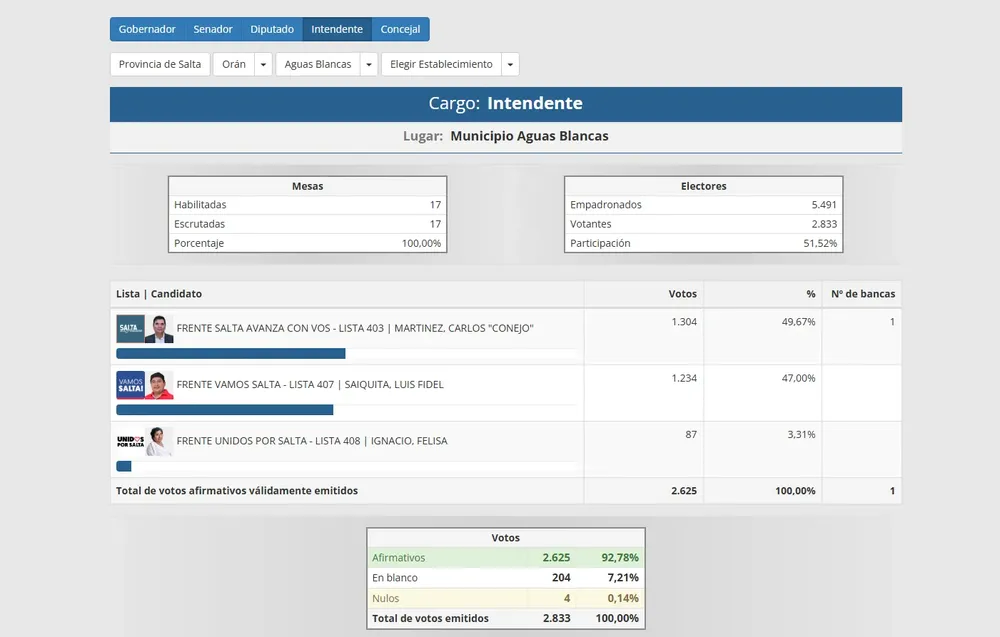1000x637 pixels.
Task: Expand the Aguas Blancas dropdown arrow
Action: pos(368,64)
